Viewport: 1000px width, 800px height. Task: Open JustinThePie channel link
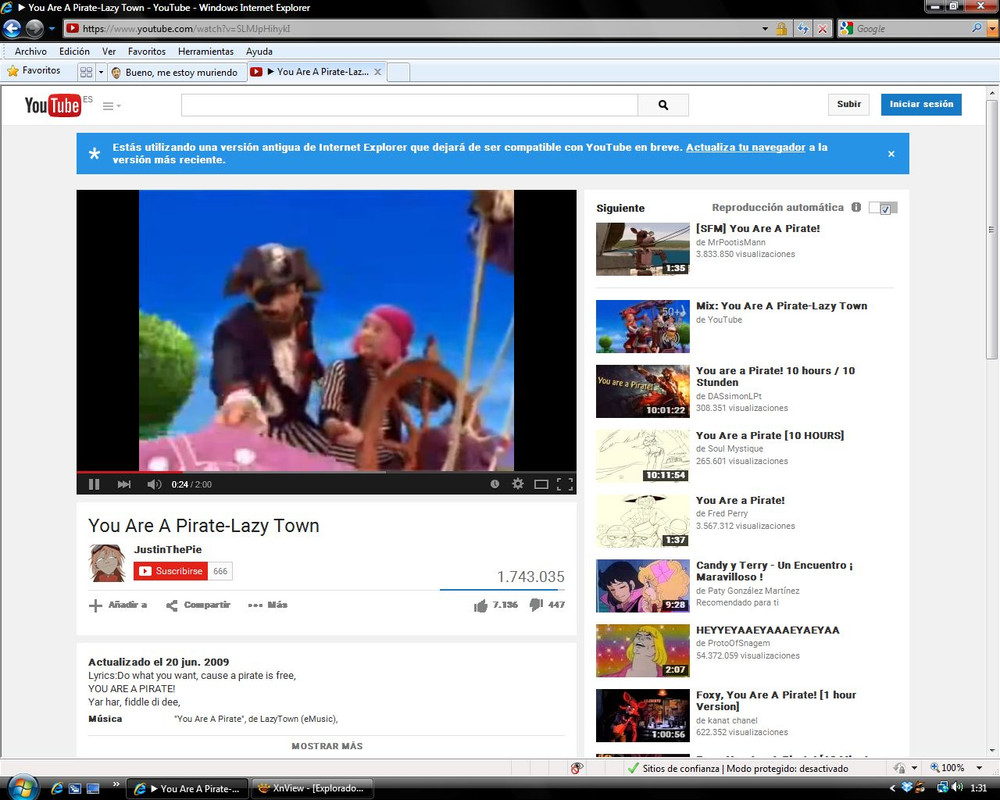click(168, 549)
